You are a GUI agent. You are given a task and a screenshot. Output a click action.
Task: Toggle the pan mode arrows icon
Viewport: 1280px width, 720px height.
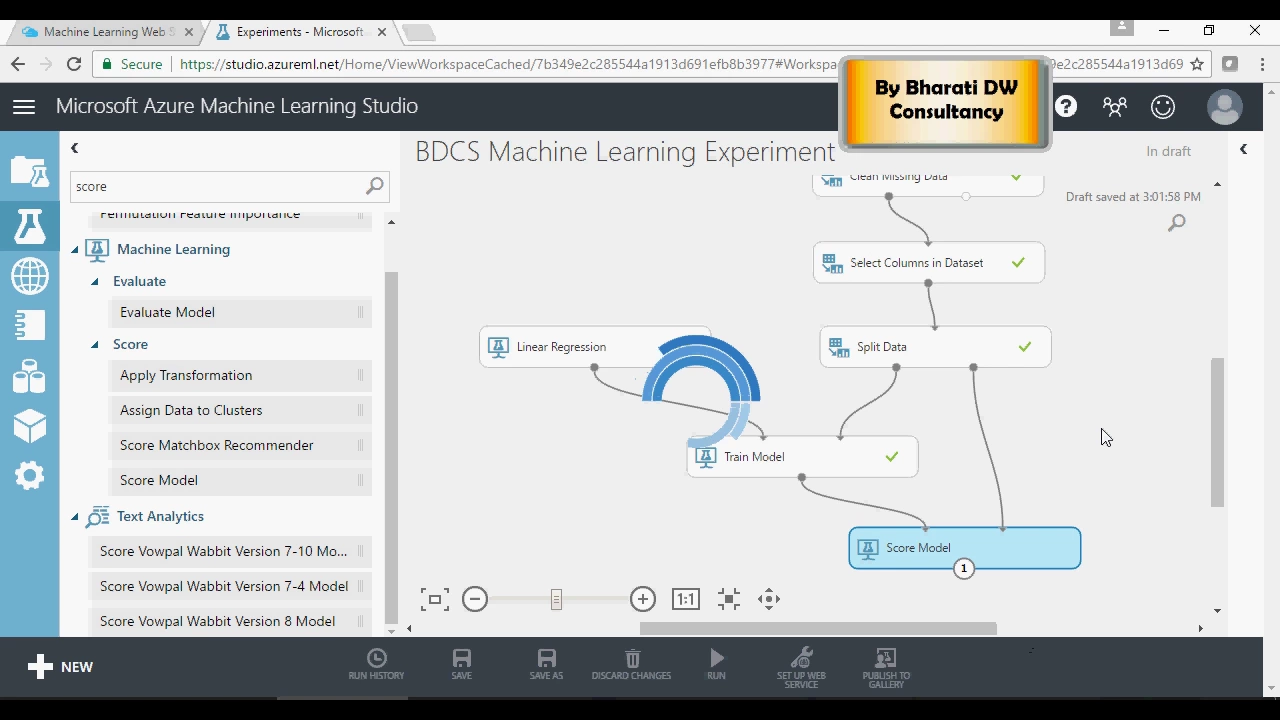coord(769,599)
